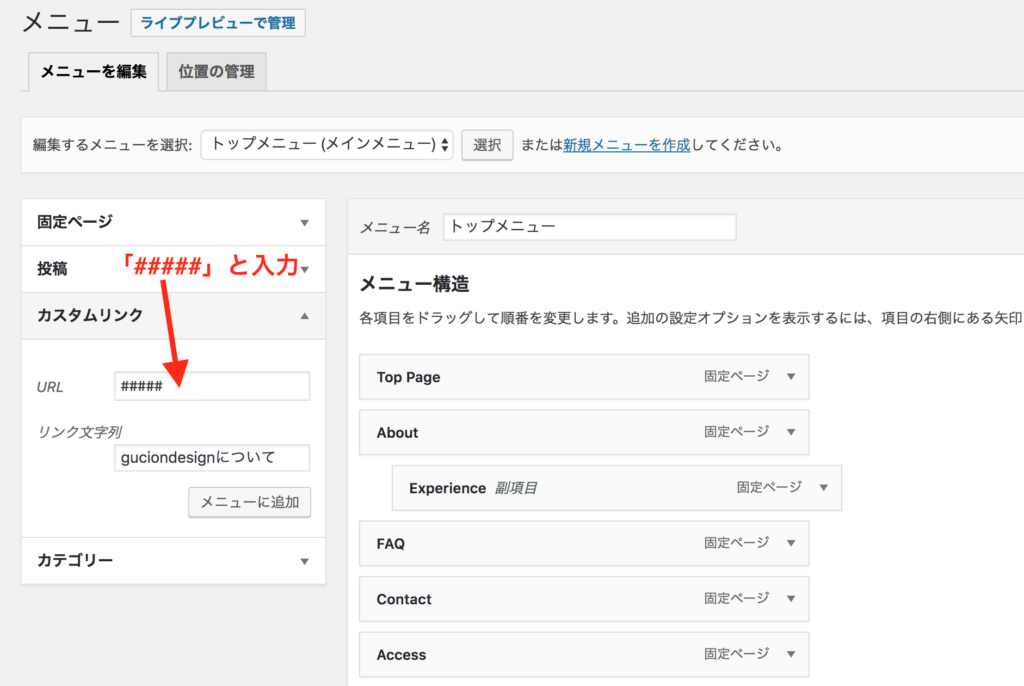The height and width of the screenshot is (686, 1024).
Task: Open the 新規メニューを作成 link
Action: point(626,145)
